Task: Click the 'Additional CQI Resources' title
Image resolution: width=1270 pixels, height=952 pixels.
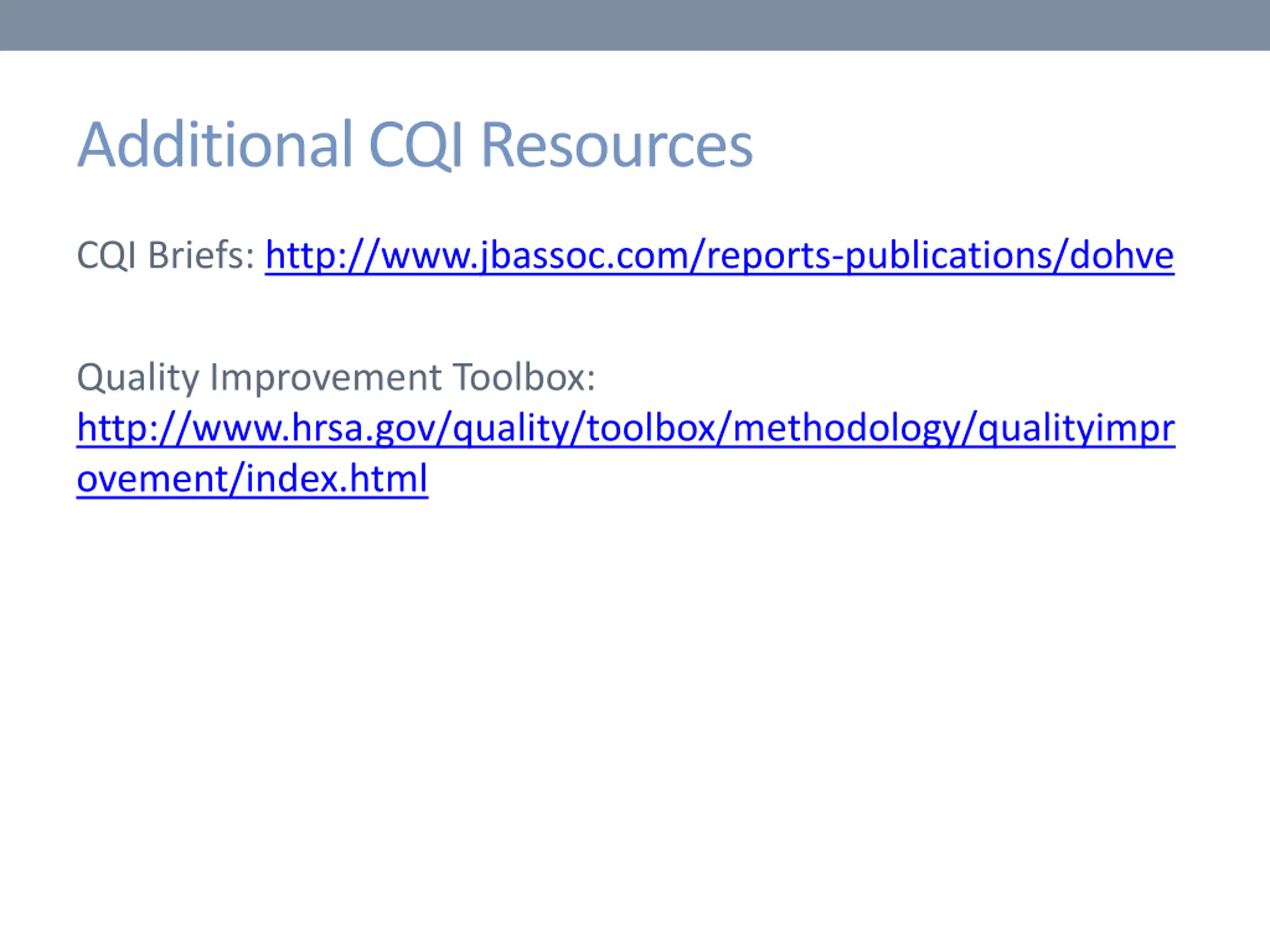Action: coord(415,145)
